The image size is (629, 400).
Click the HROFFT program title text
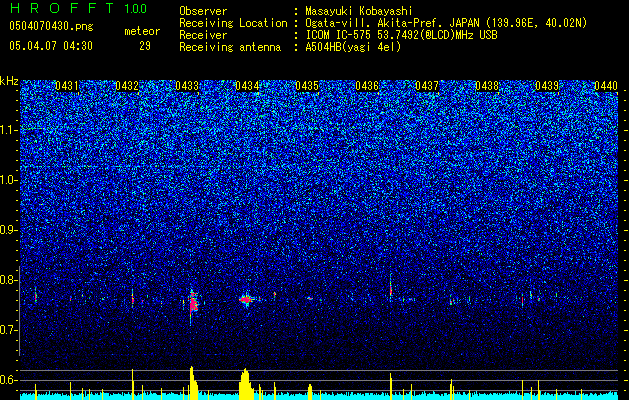(63, 8)
